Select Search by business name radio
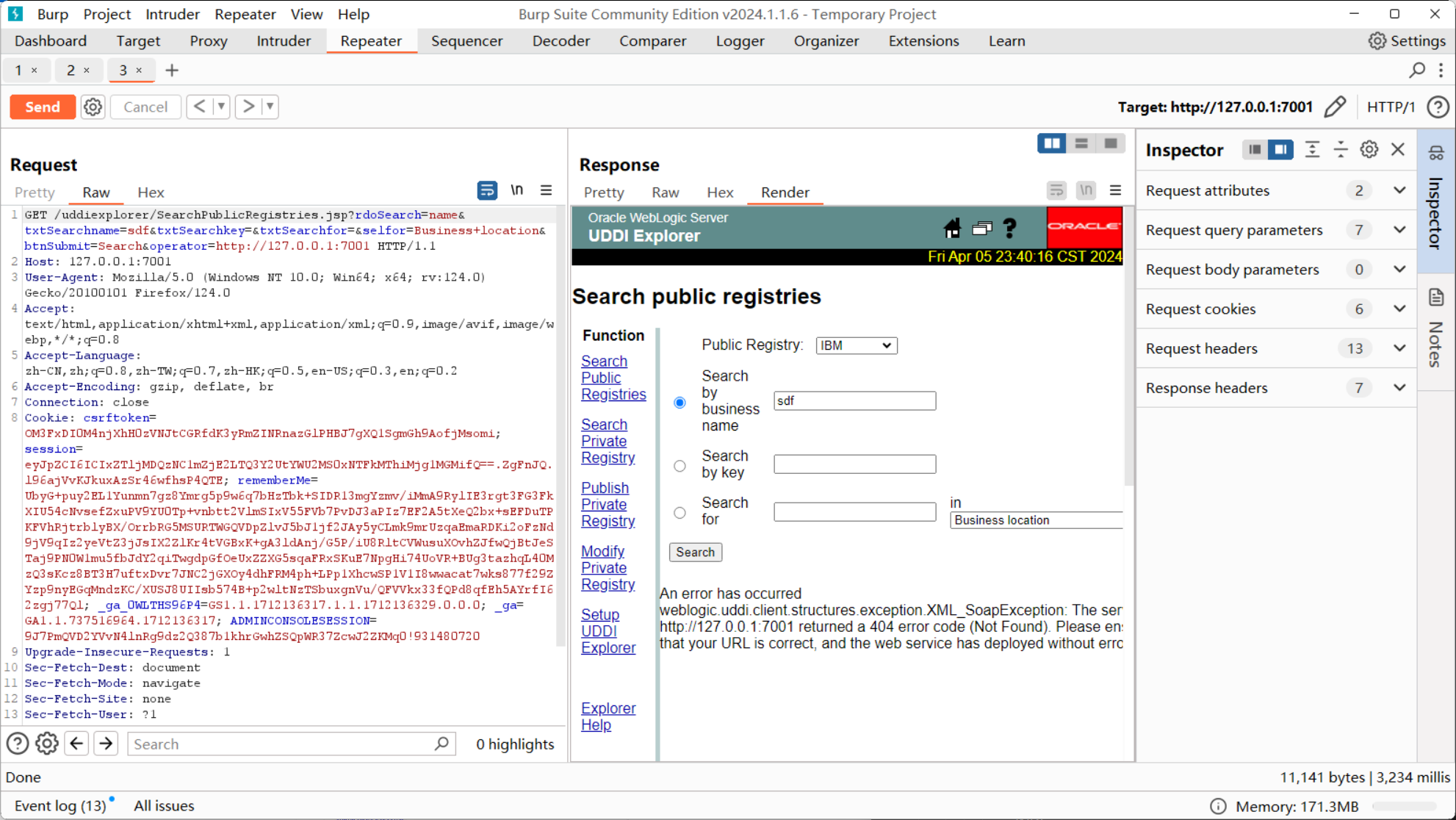Screen dimensions: 1456x820 pyautogui.click(x=680, y=402)
